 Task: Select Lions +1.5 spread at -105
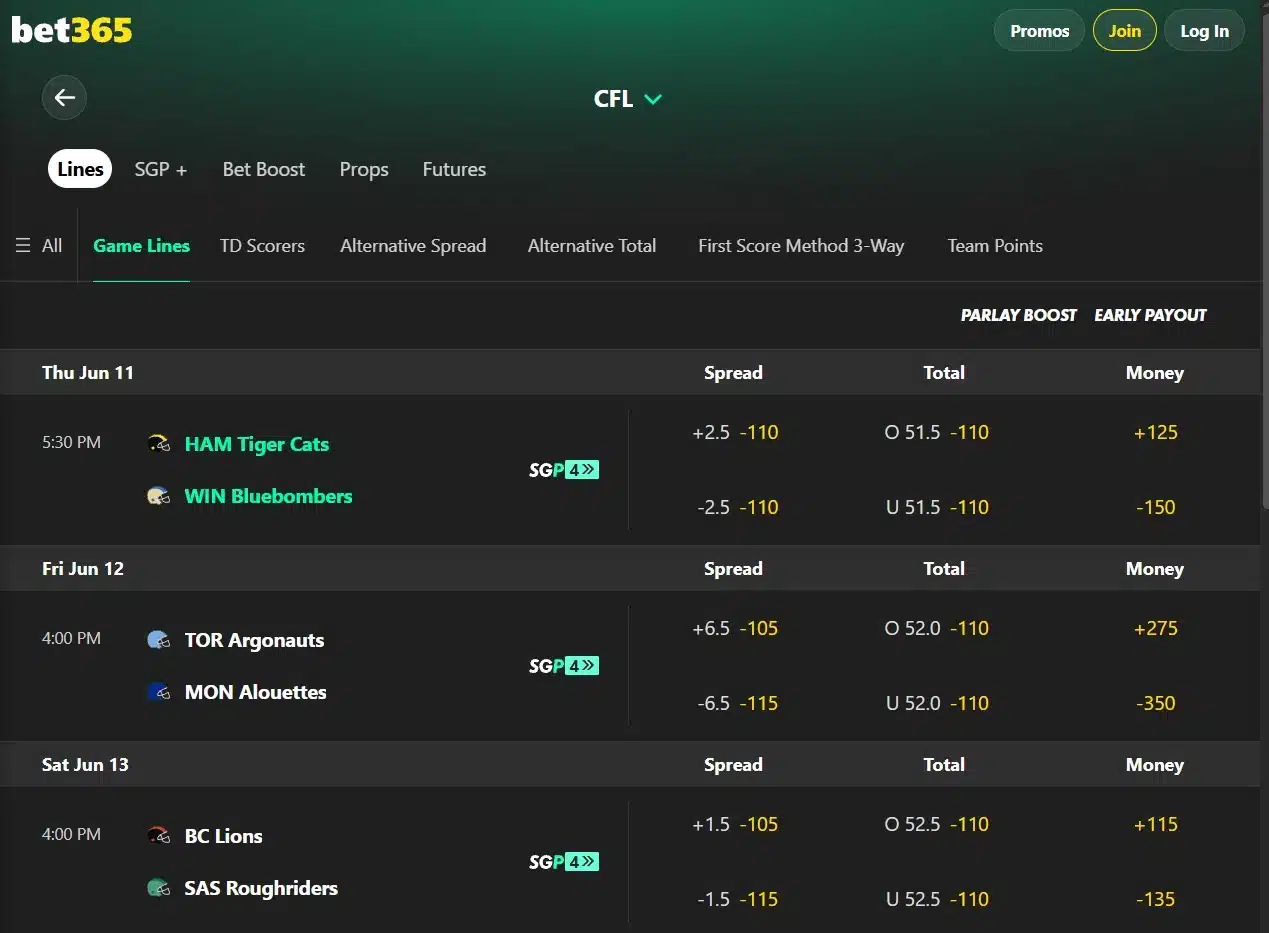pyautogui.click(x=735, y=825)
